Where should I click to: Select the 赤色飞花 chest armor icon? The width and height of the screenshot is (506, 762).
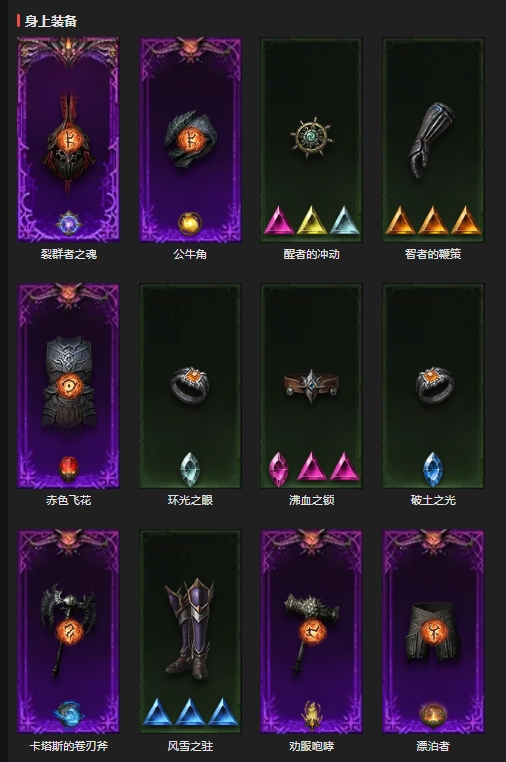tap(69, 383)
